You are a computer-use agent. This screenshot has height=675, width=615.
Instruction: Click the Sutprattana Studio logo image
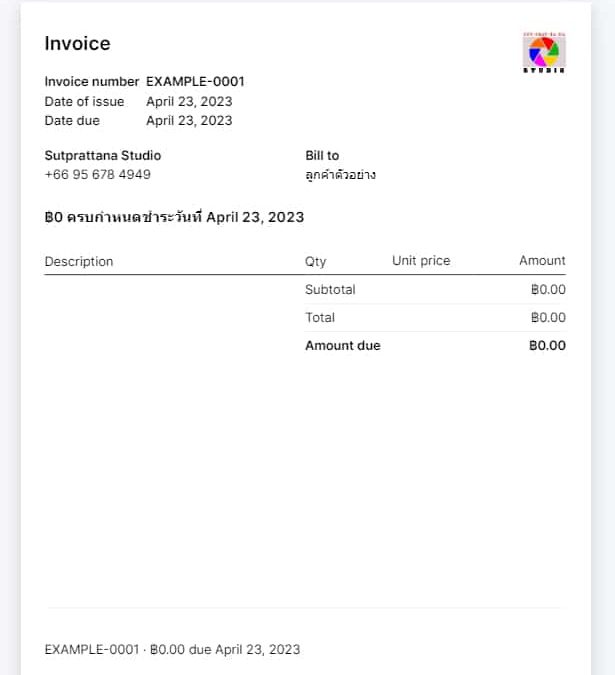pyautogui.click(x=544, y=53)
